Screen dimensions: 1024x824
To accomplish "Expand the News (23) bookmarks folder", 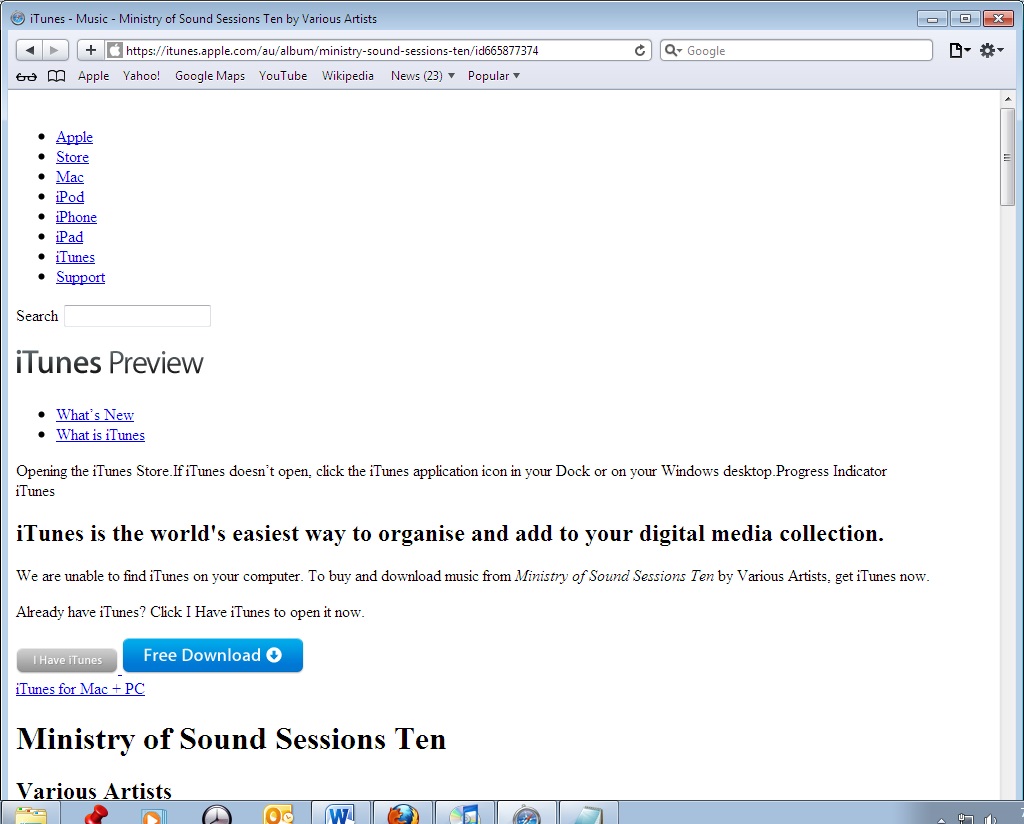I will pyautogui.click(x=423, y=76).
